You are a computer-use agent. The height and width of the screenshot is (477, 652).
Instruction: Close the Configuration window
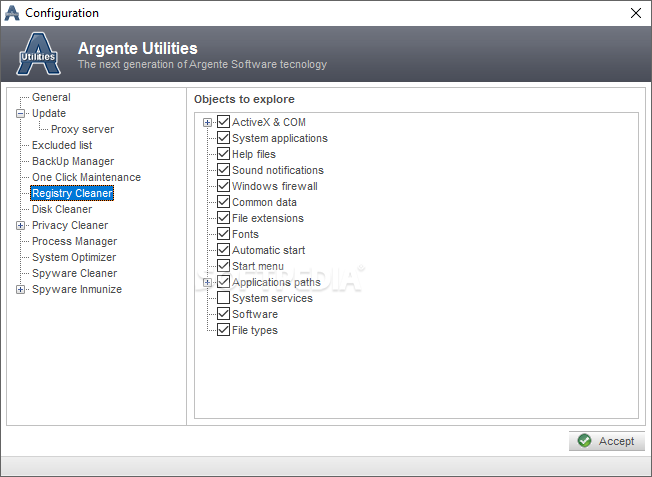635,13
